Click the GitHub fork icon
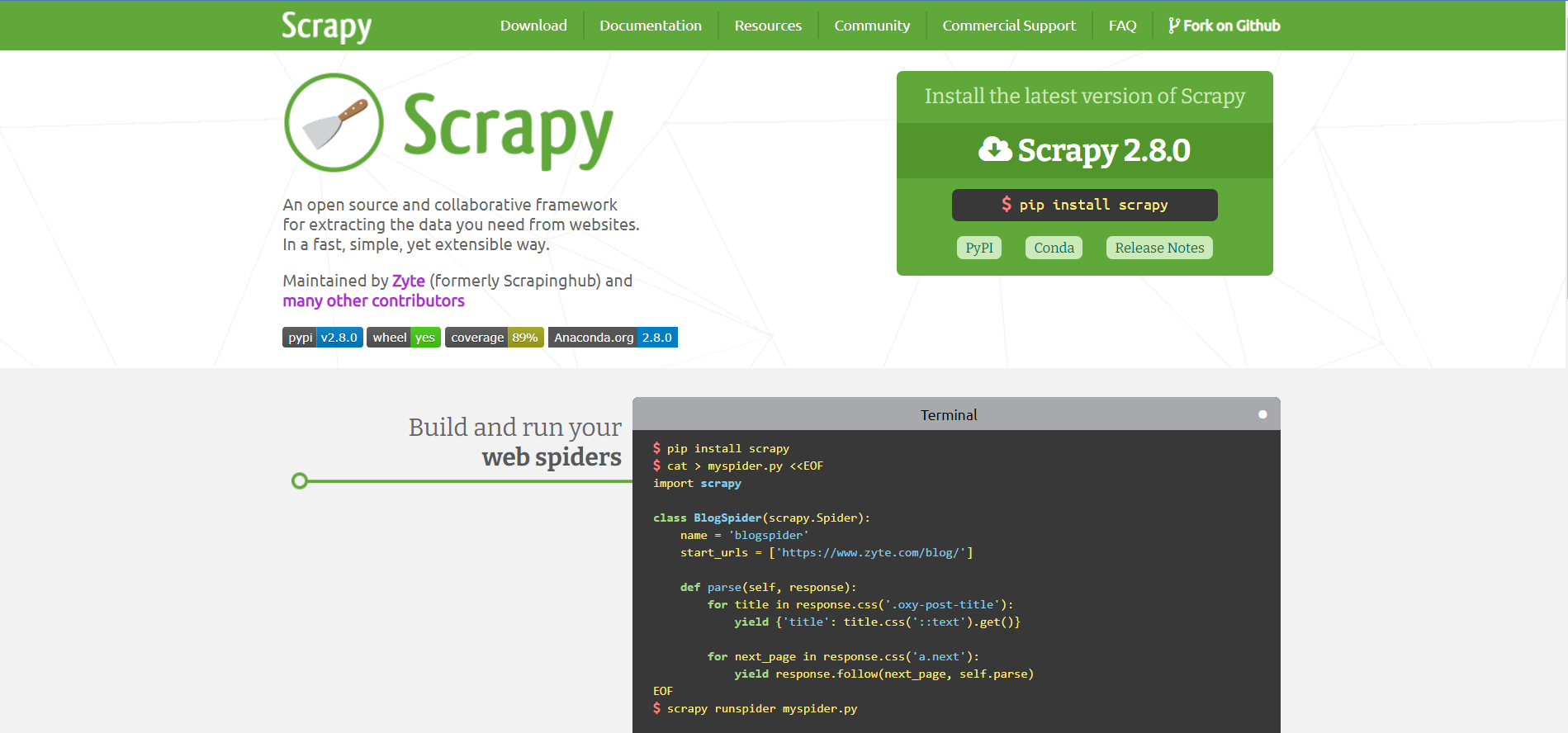The width and height of the screenshot is (1568, 733). pyautogui.click(x=1173, y=26)
